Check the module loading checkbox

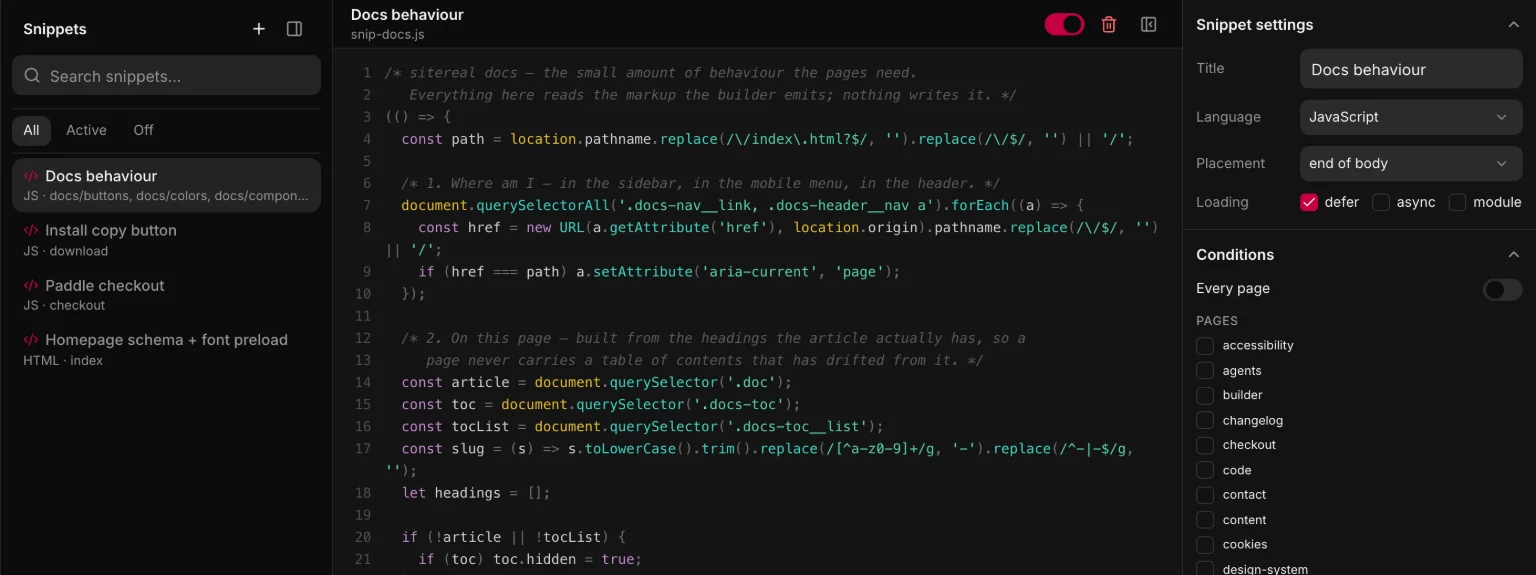pos(1457,202)
